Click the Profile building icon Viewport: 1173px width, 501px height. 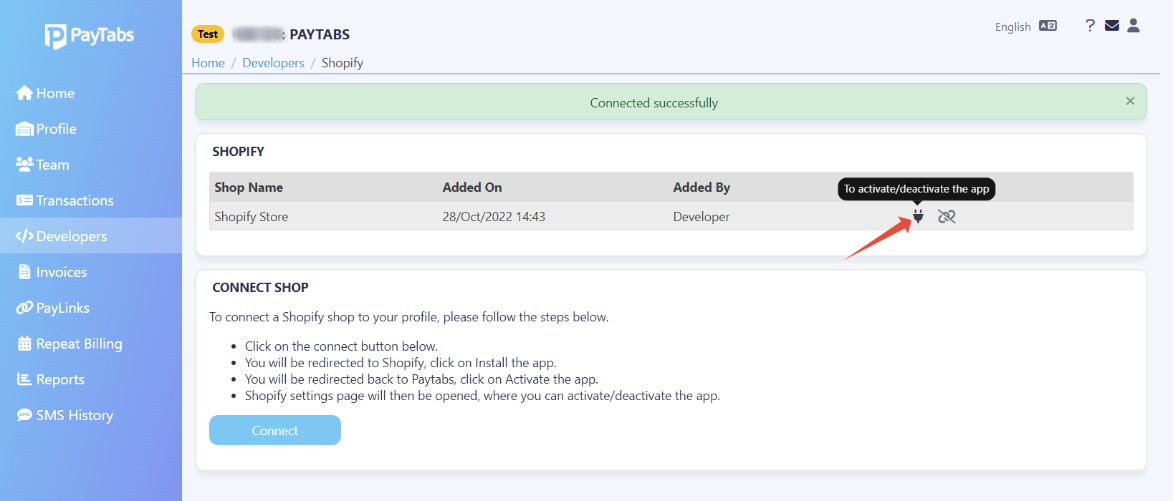click(x=25, y=129)
